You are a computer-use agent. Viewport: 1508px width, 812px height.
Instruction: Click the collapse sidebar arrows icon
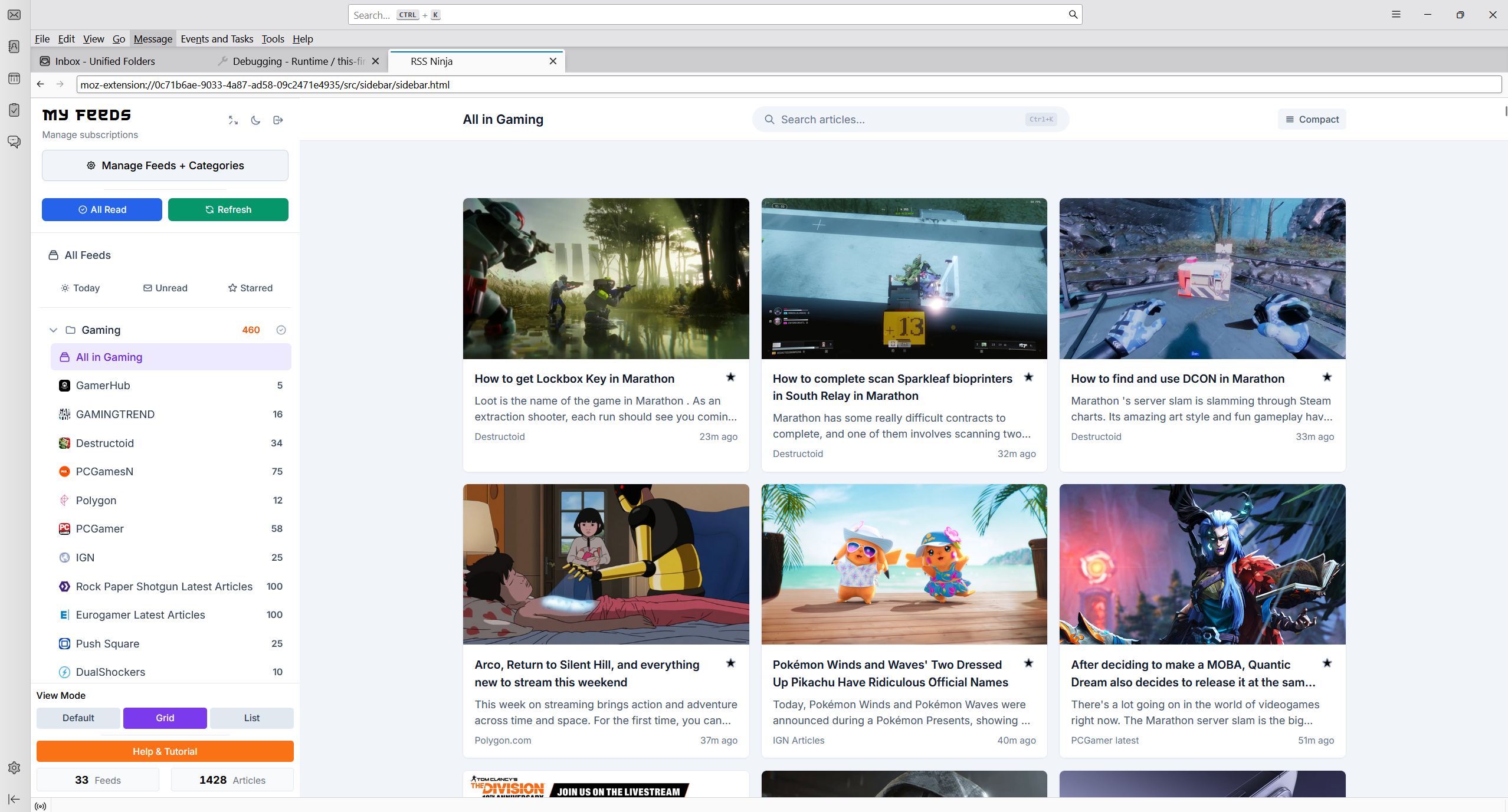click(x=233, y=120)
